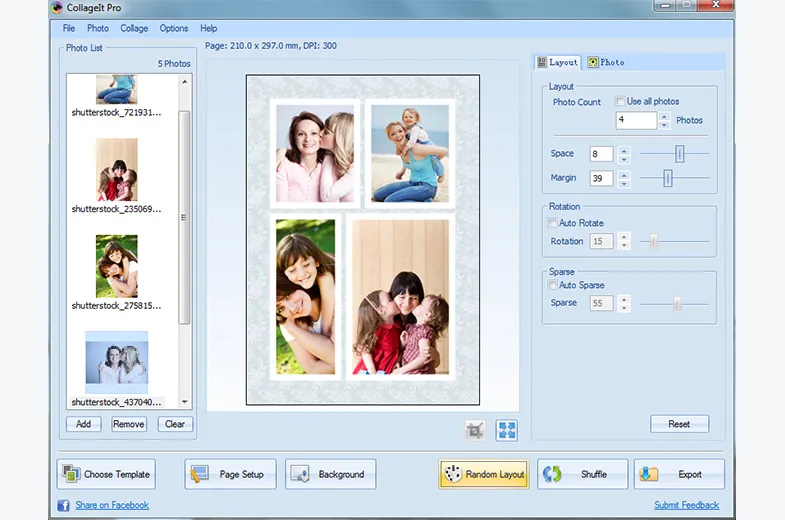Click the Space value input field

pos(601,154)
